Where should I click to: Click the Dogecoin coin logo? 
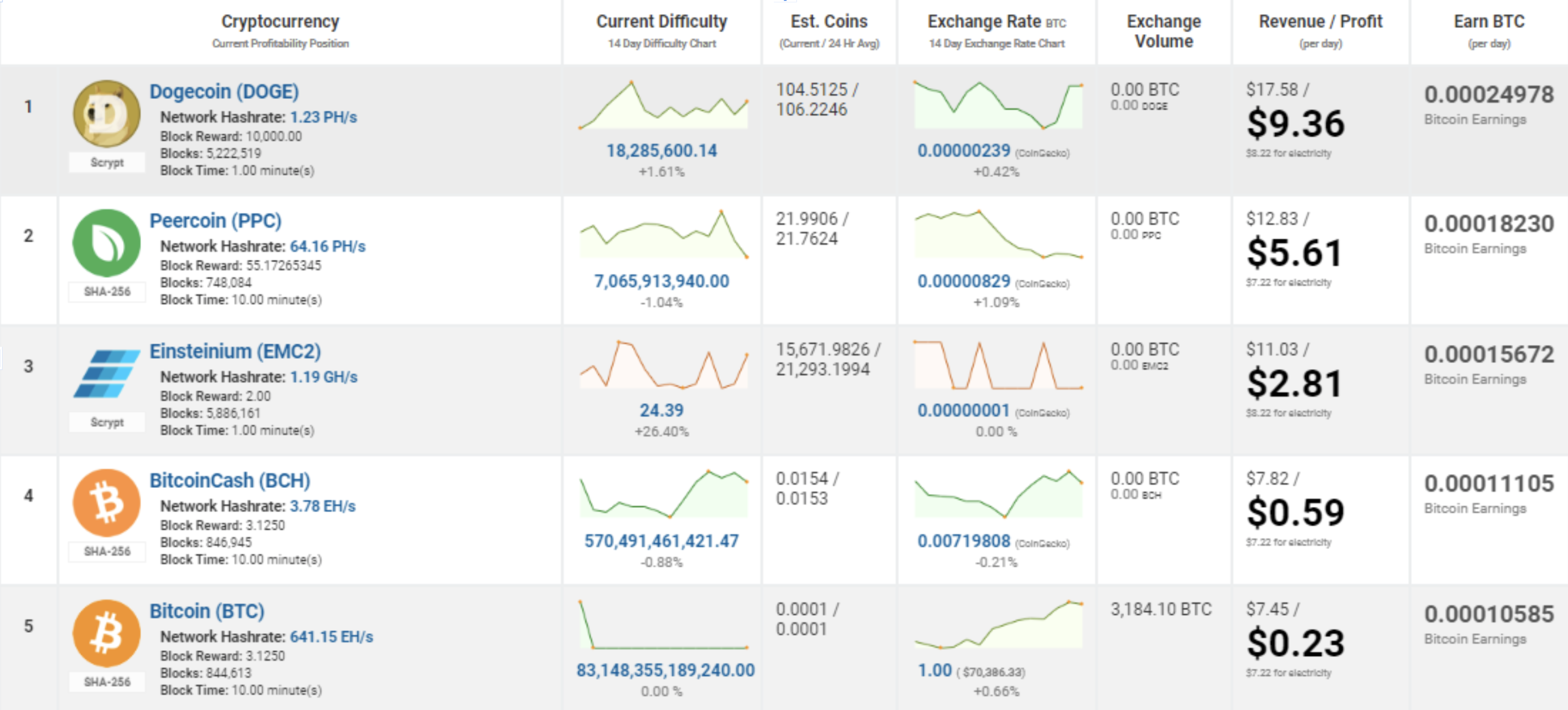[106, 114]
